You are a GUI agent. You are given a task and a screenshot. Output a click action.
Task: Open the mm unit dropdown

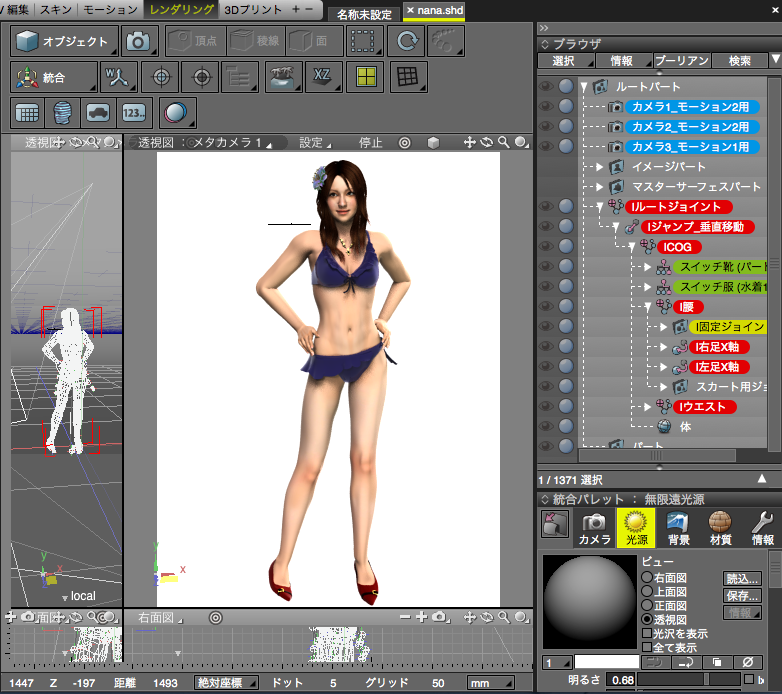(x=491, y=683)
